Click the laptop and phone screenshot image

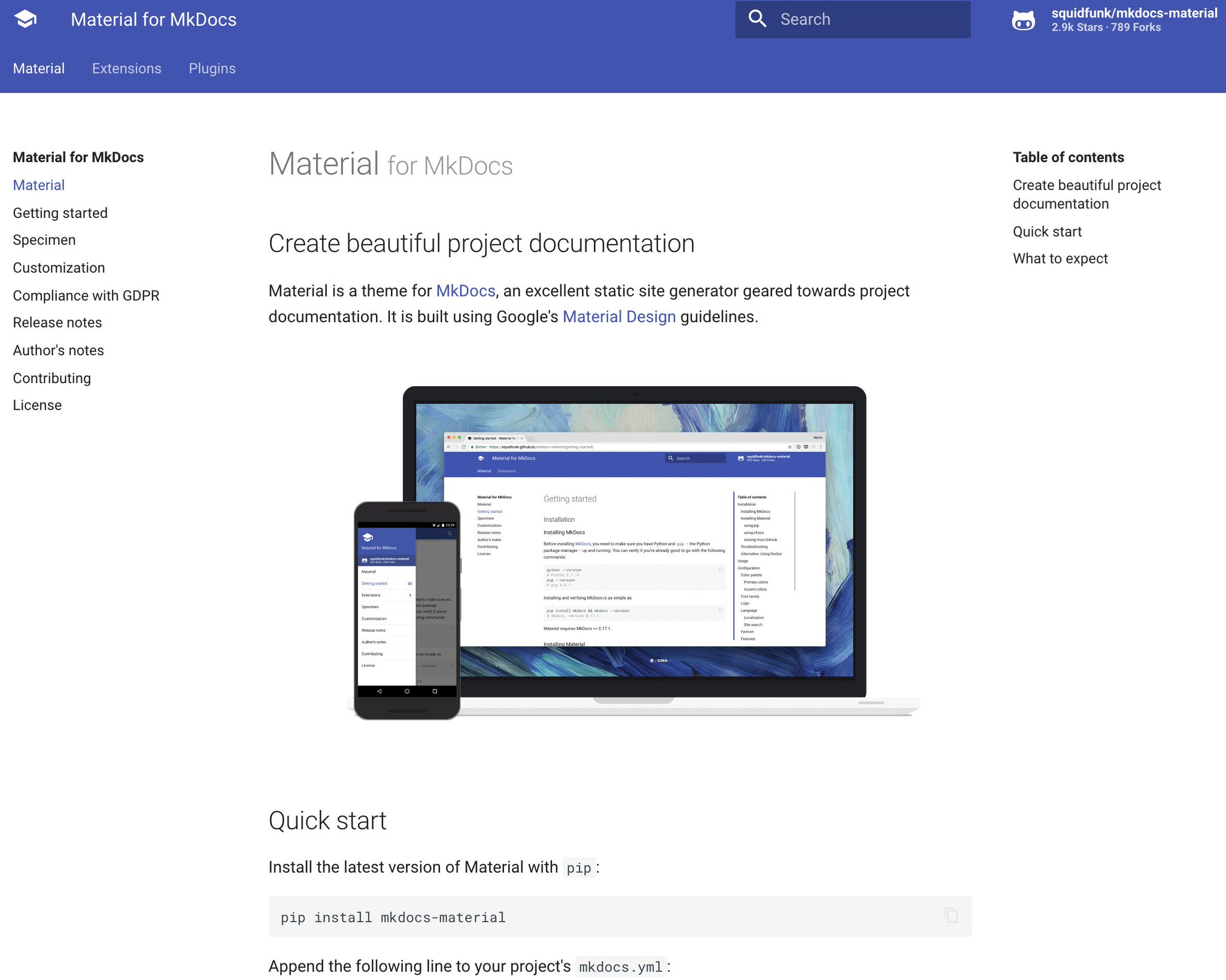pyautogui.click(x=633, y=553)
